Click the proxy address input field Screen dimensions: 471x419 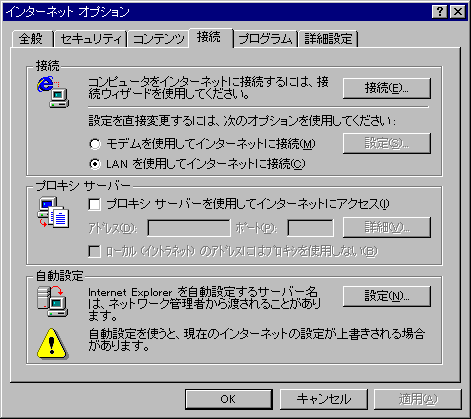click(189, 228)
